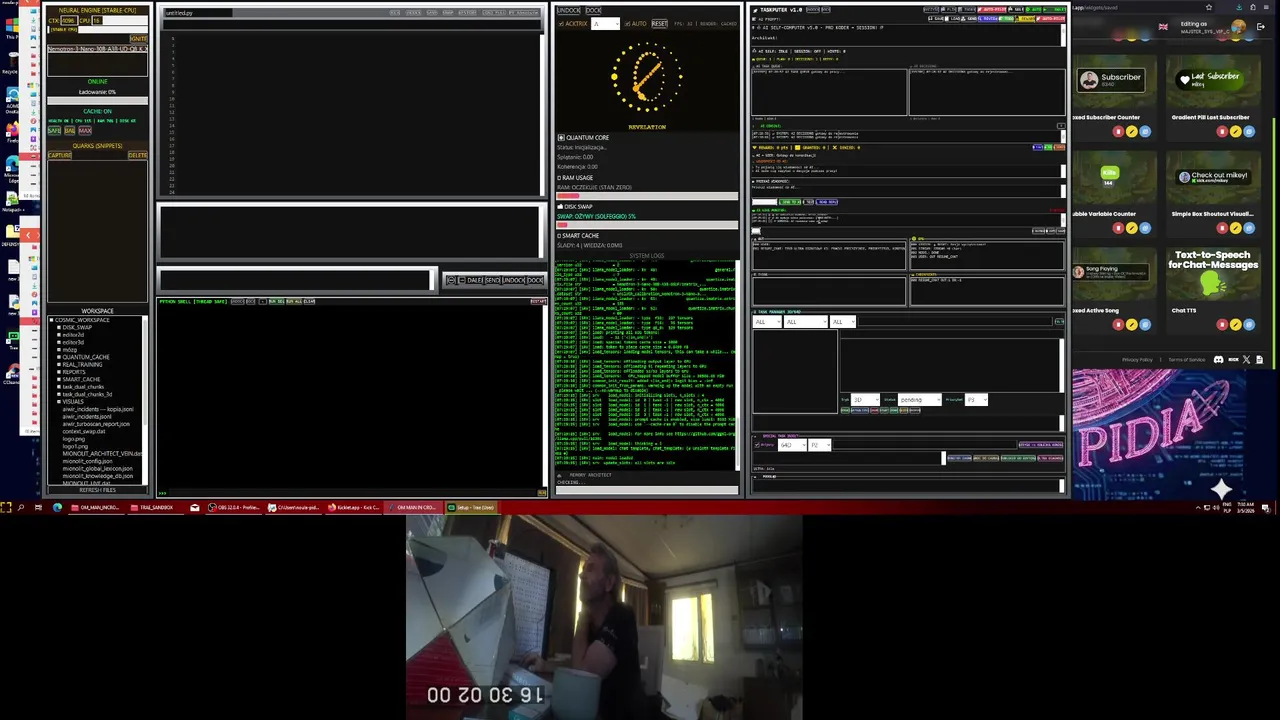Screen dimensions: 1280x720
Task: Open the taskbar search icon
Action: click(21, 508)
